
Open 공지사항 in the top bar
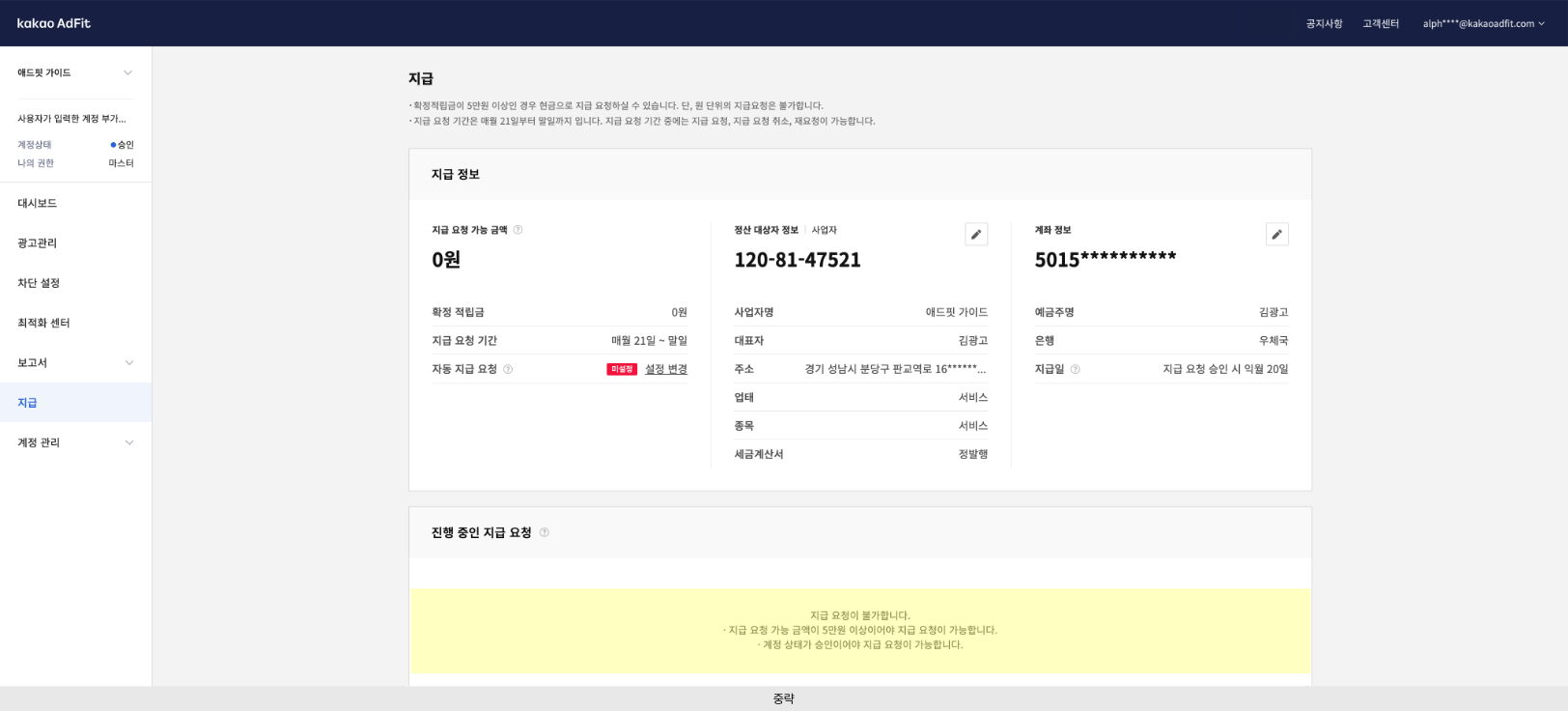coord(1324,23)
